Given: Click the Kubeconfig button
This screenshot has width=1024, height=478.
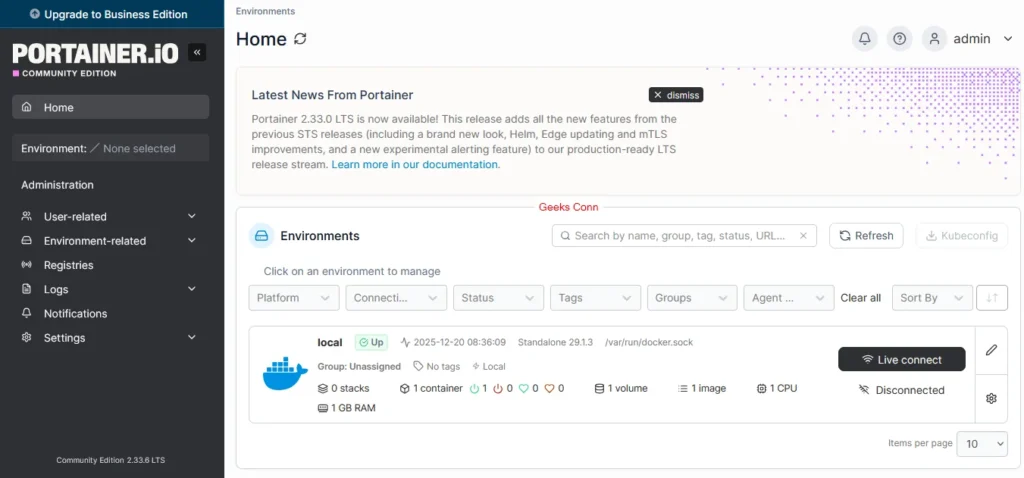Looking at the screenshot, I should coord(962,236).
